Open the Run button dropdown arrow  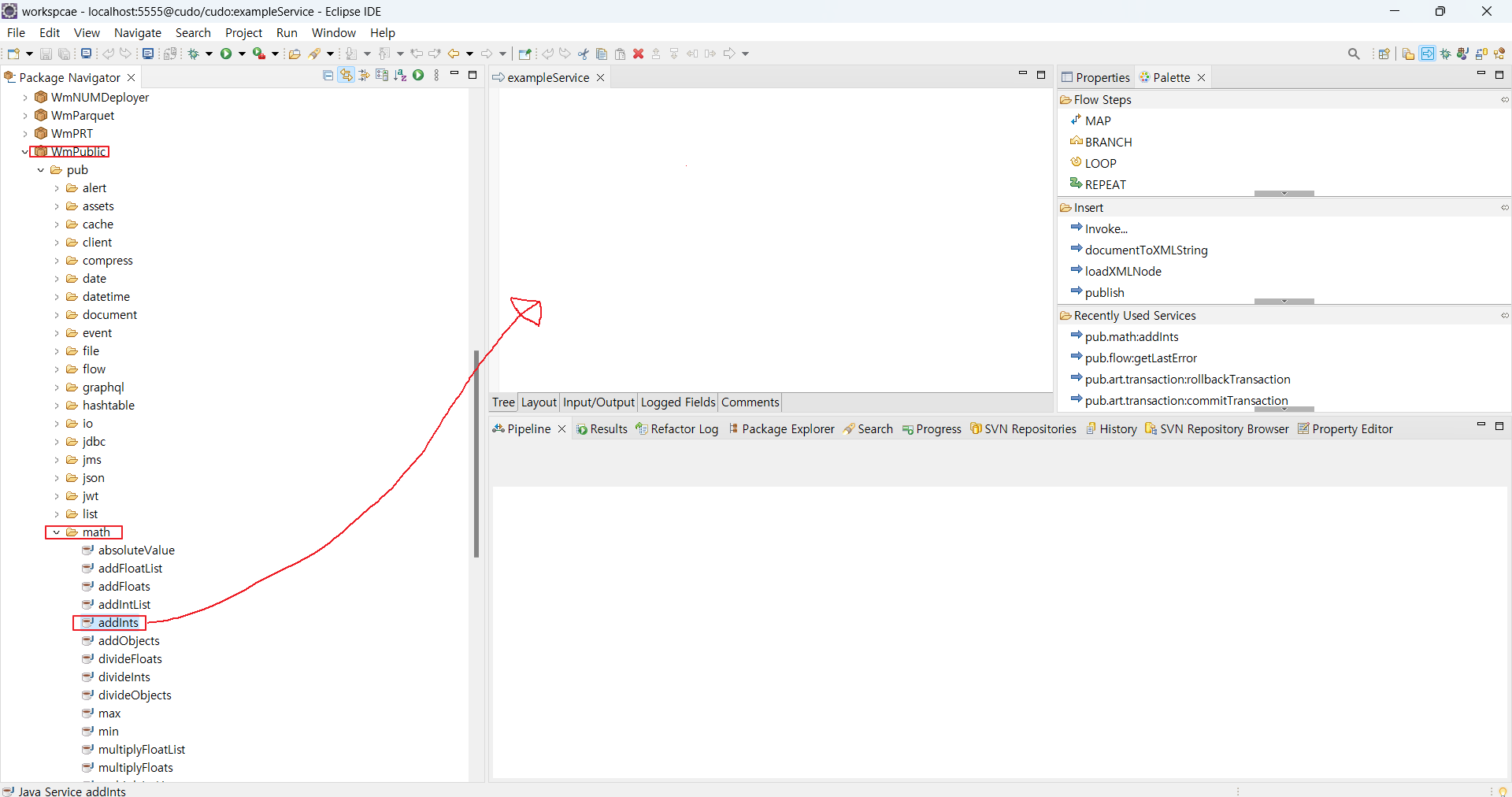(242, 54)
